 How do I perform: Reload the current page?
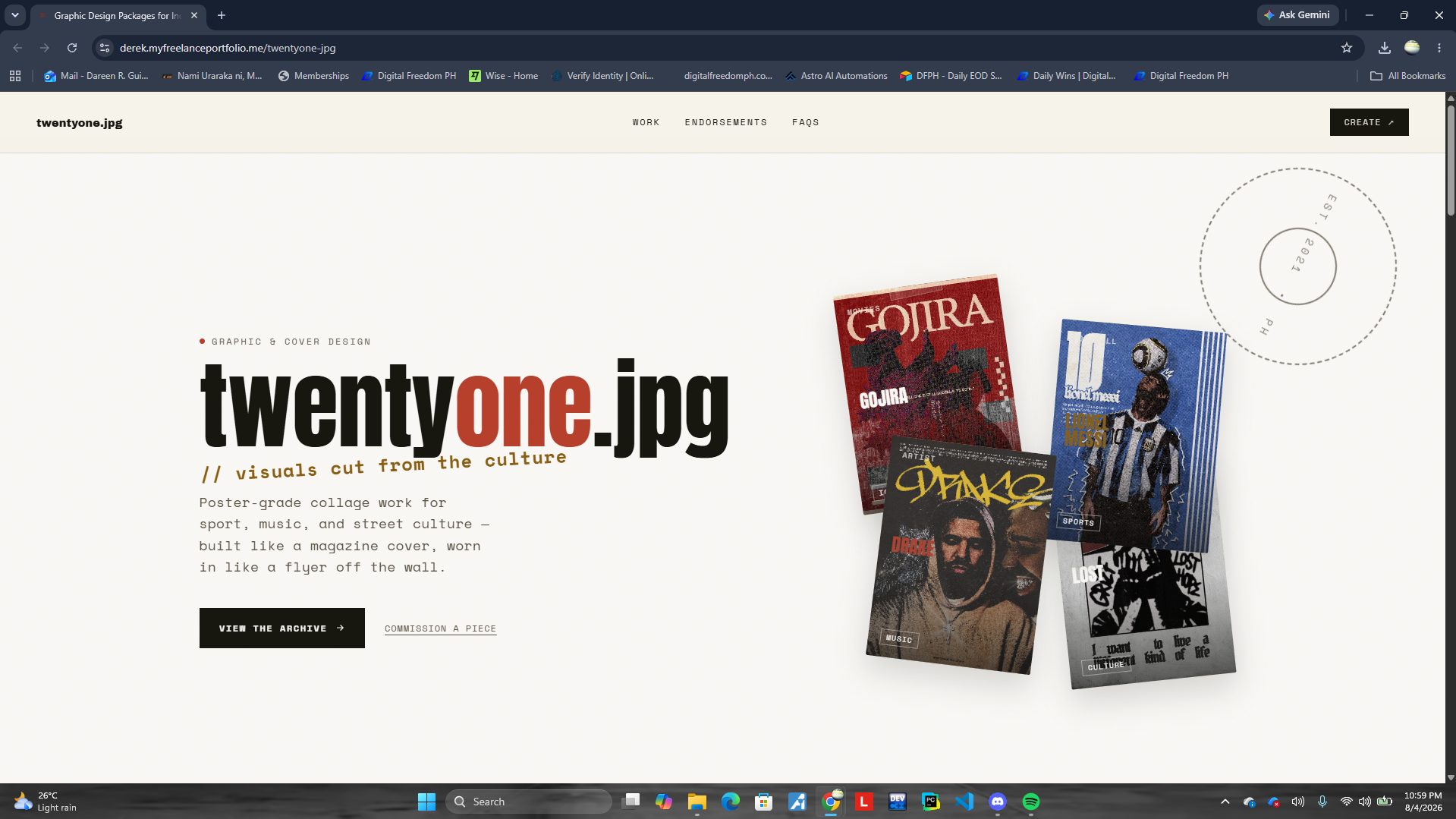72,48
